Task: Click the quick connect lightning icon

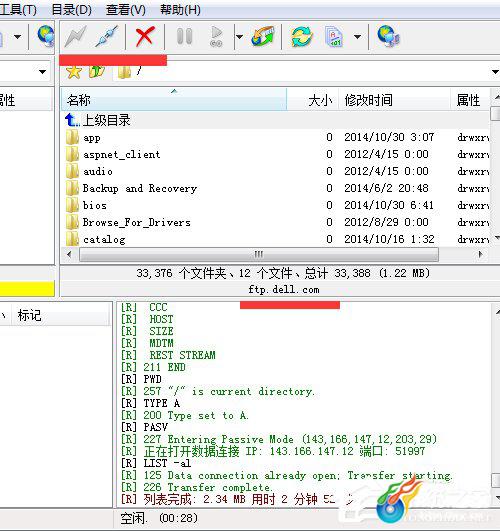Action: tap(75, 36)
